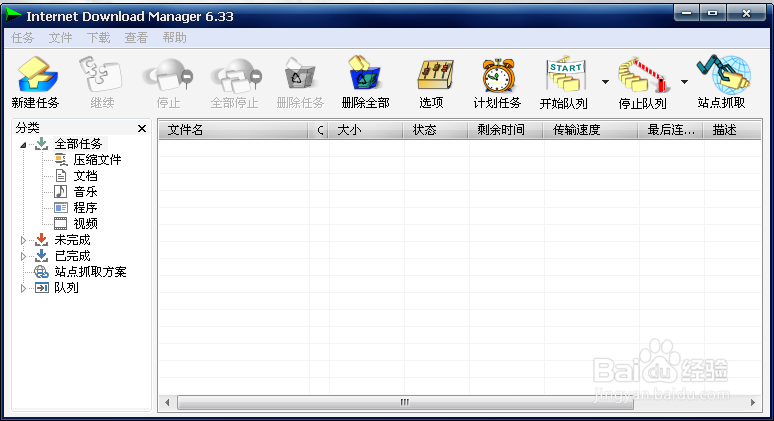Click the IDM title bar application icon
774x421 pixels.
[13, 16]
